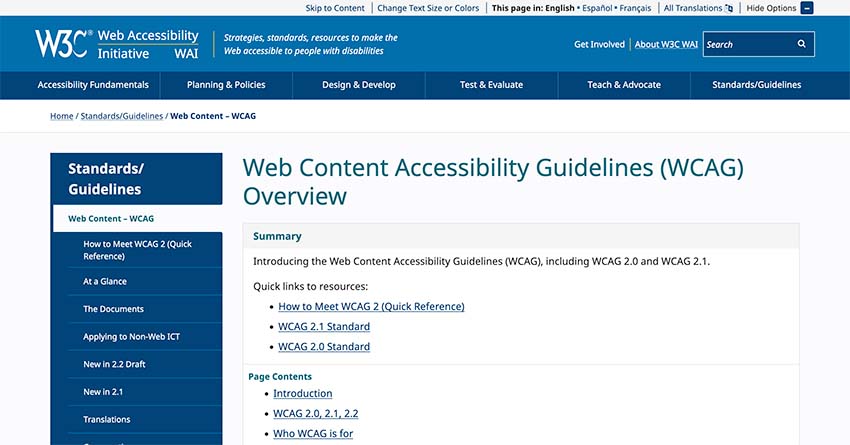Go to Home breadcrumb
The height and width of the screenshot is (445, 850).
tap(62, 116)
